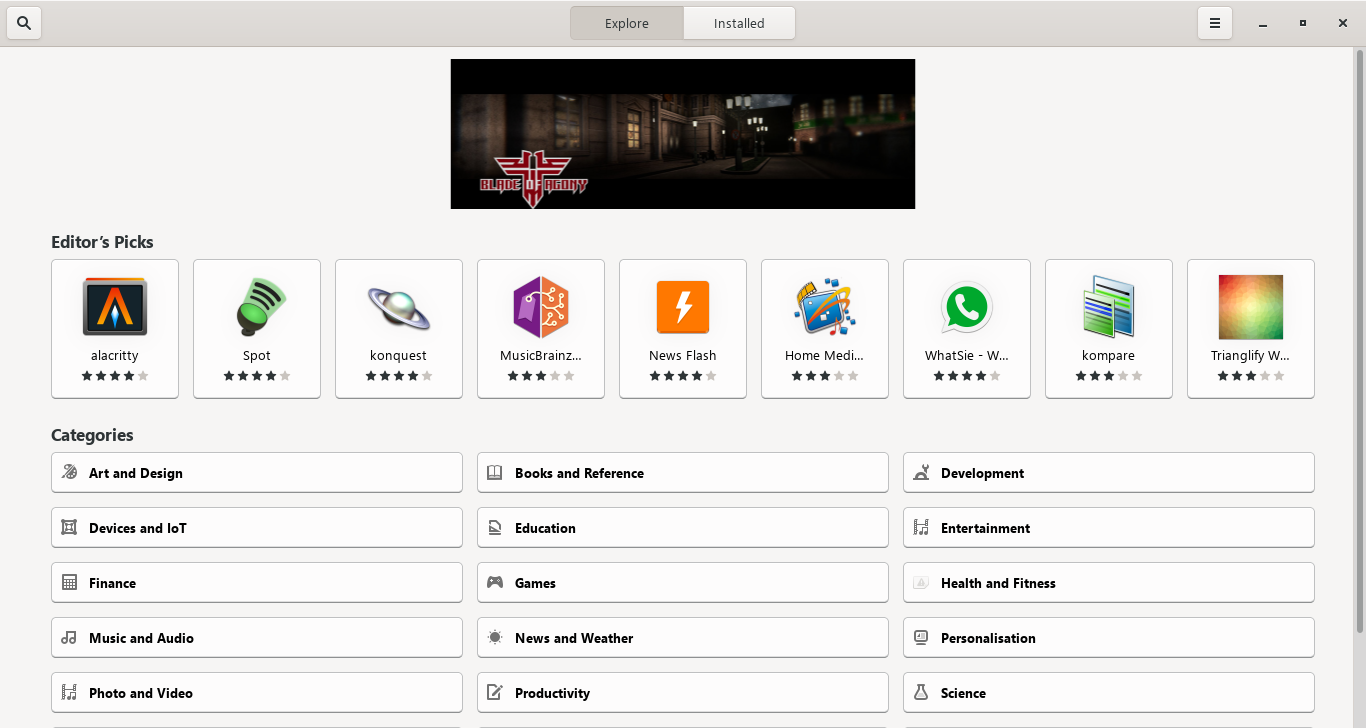
Task: Open the Blade of Agony featured banner
Action: pos(683,134)
